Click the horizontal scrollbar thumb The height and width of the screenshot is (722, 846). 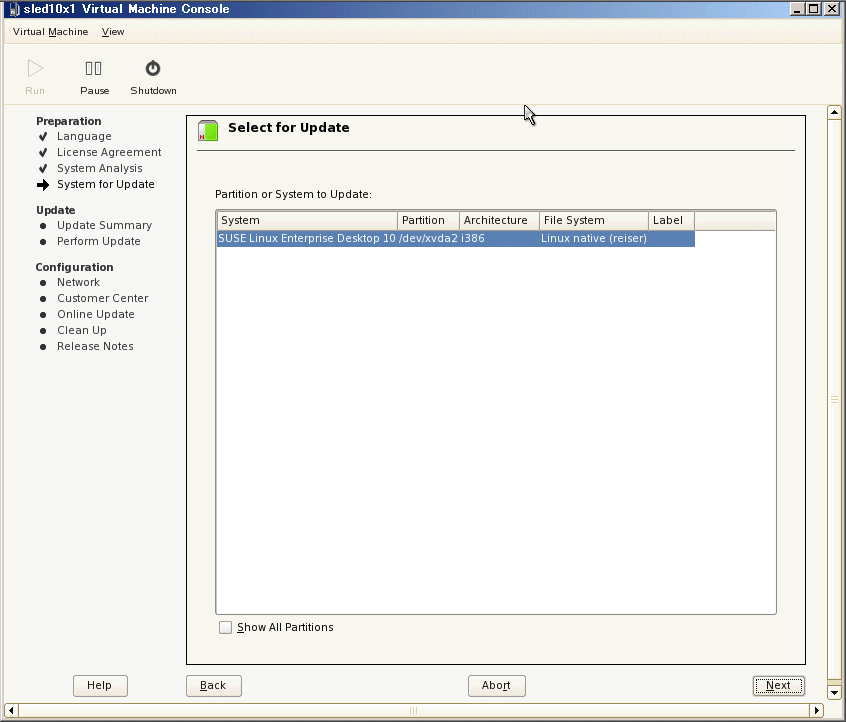click(x=413, y=710)
